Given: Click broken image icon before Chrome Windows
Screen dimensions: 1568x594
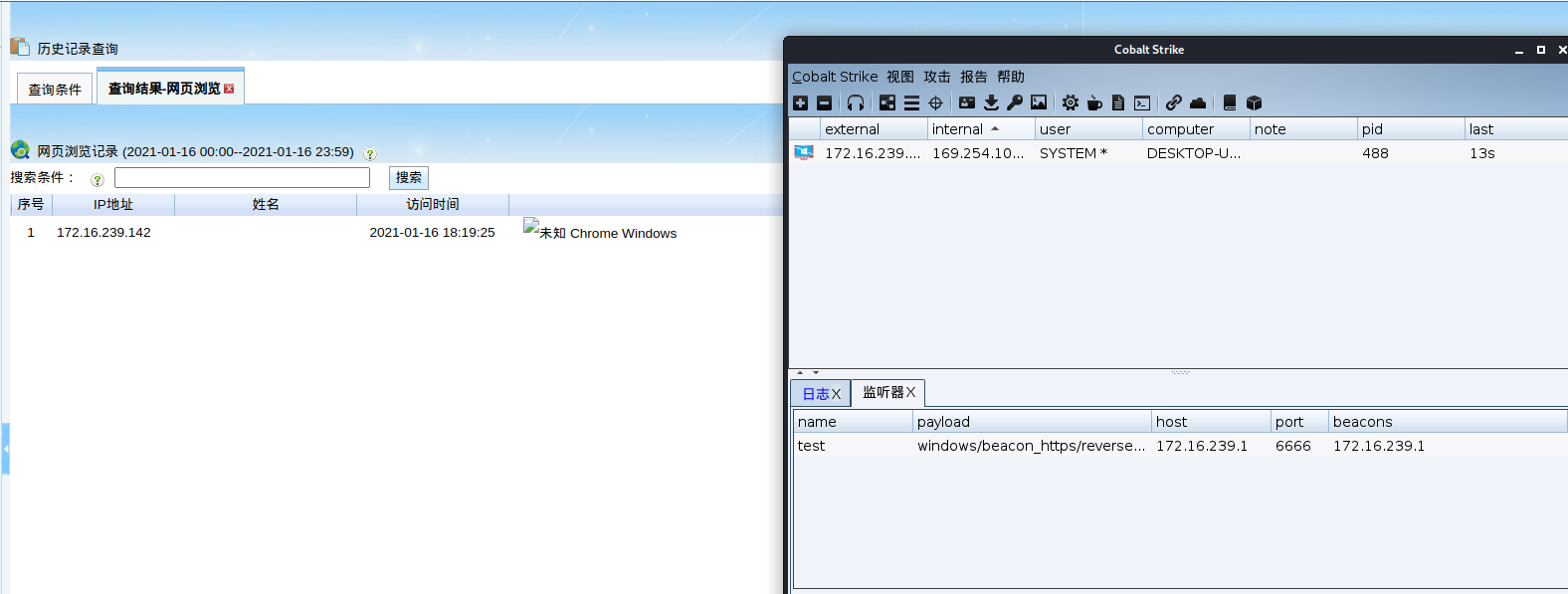Looking at the screenshot, I should pos(530,227).
